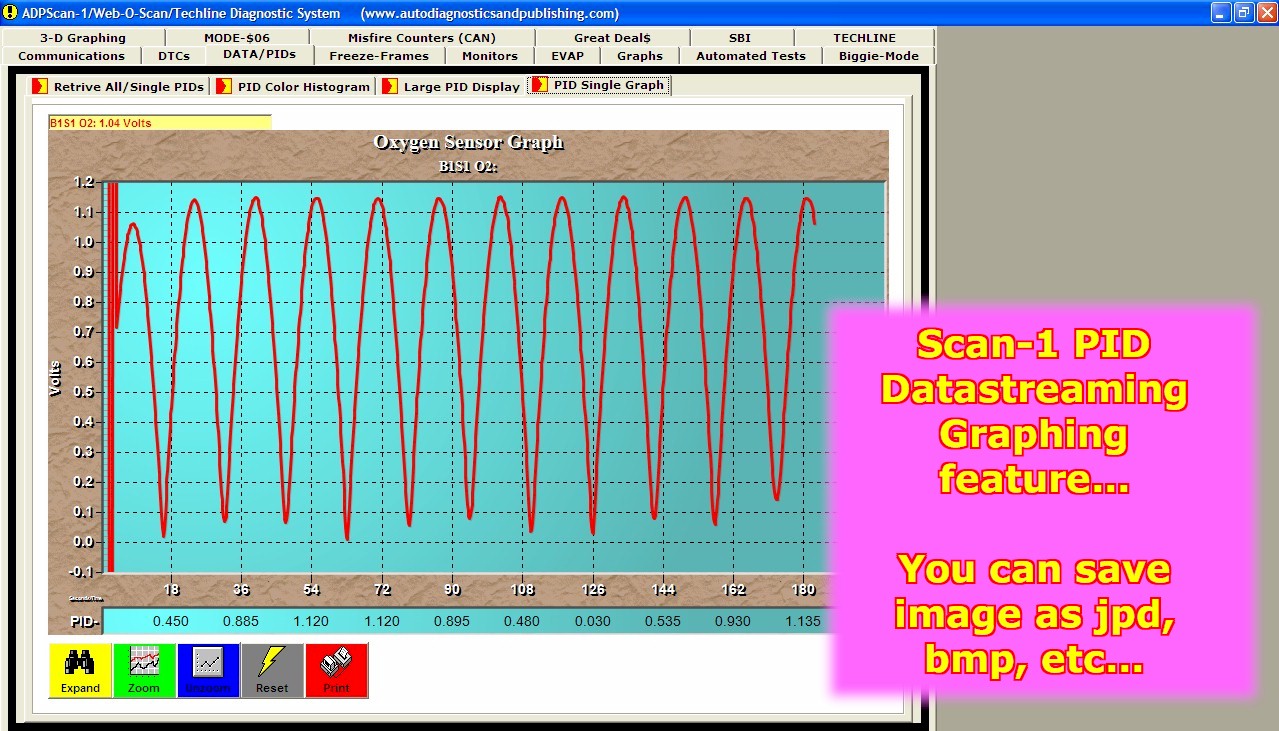The width and height of the screenshot is (1279, 731).
Task: Click the Reset lightning bolt button
Action: click(272, 670)
